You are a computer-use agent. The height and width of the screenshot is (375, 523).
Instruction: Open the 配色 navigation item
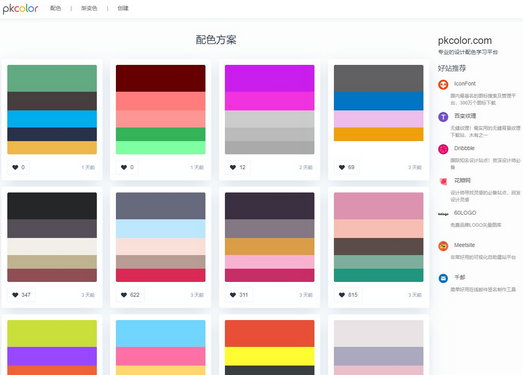55,8
